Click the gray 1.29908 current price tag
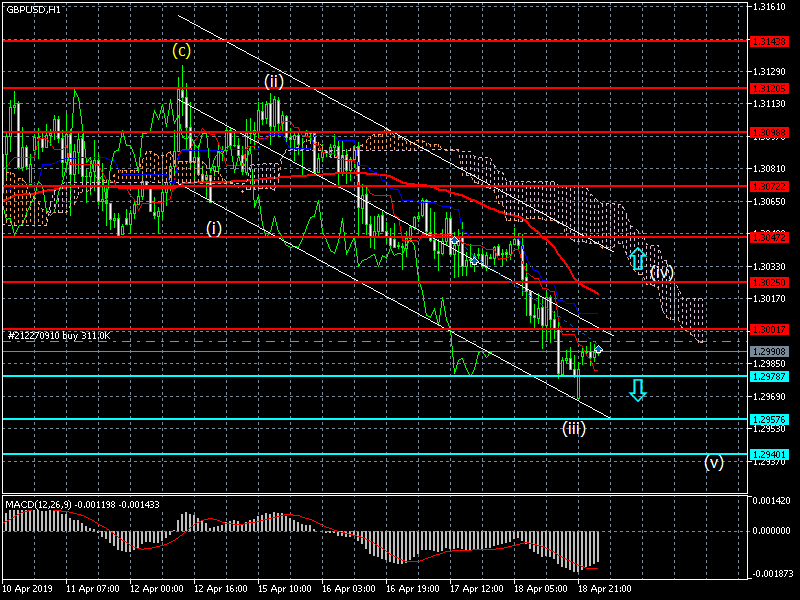 (x=769, y=352)
